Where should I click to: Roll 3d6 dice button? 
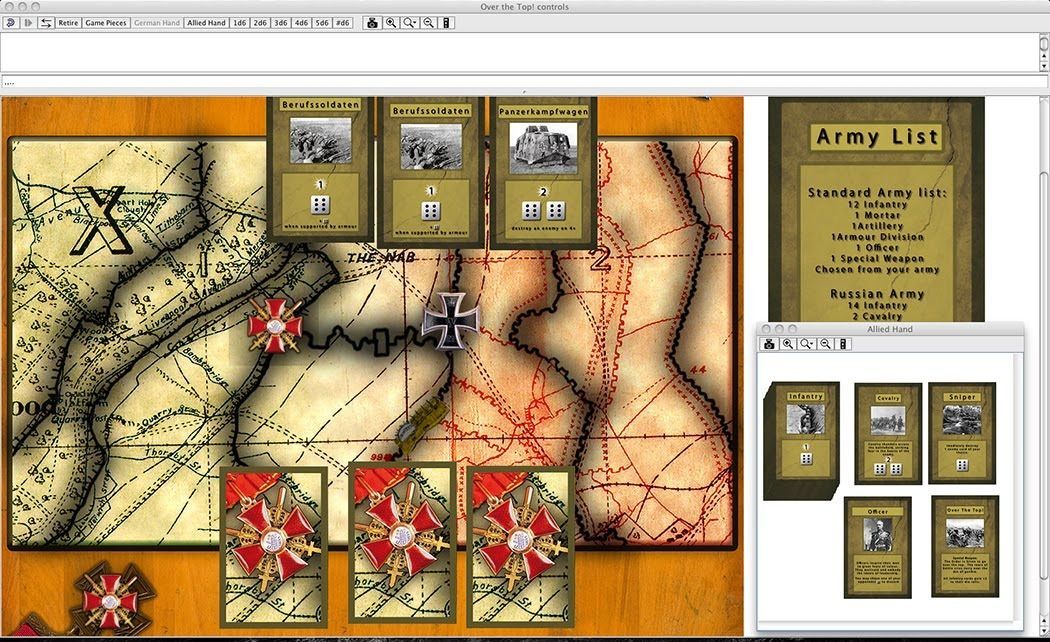(x=281, y=23)
